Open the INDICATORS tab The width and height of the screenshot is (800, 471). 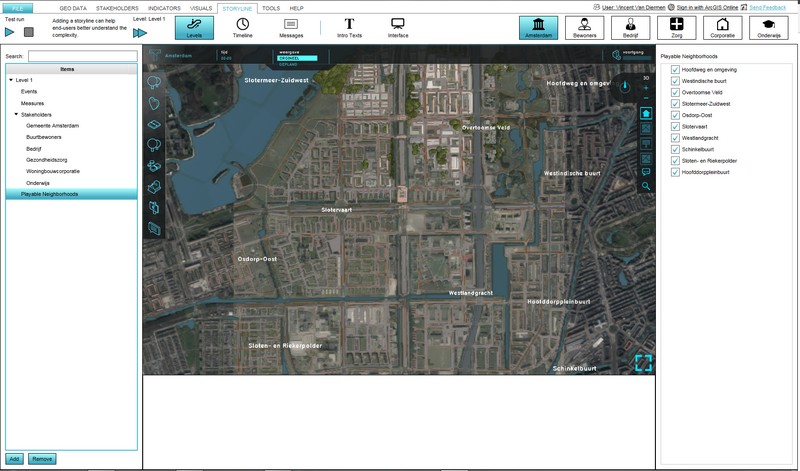tap(164, 8)
